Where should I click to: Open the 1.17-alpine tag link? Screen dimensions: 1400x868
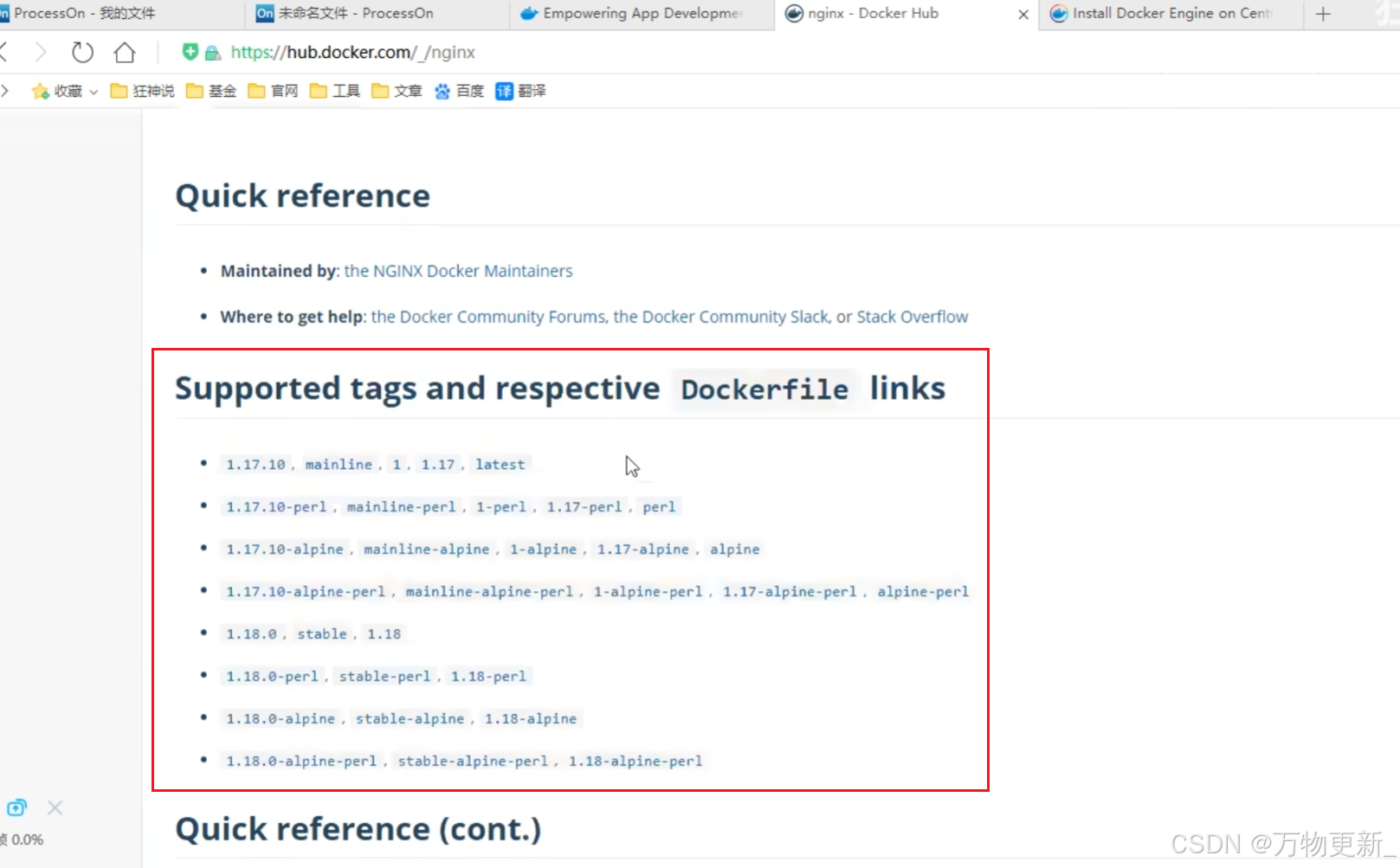tap(643, 550)
